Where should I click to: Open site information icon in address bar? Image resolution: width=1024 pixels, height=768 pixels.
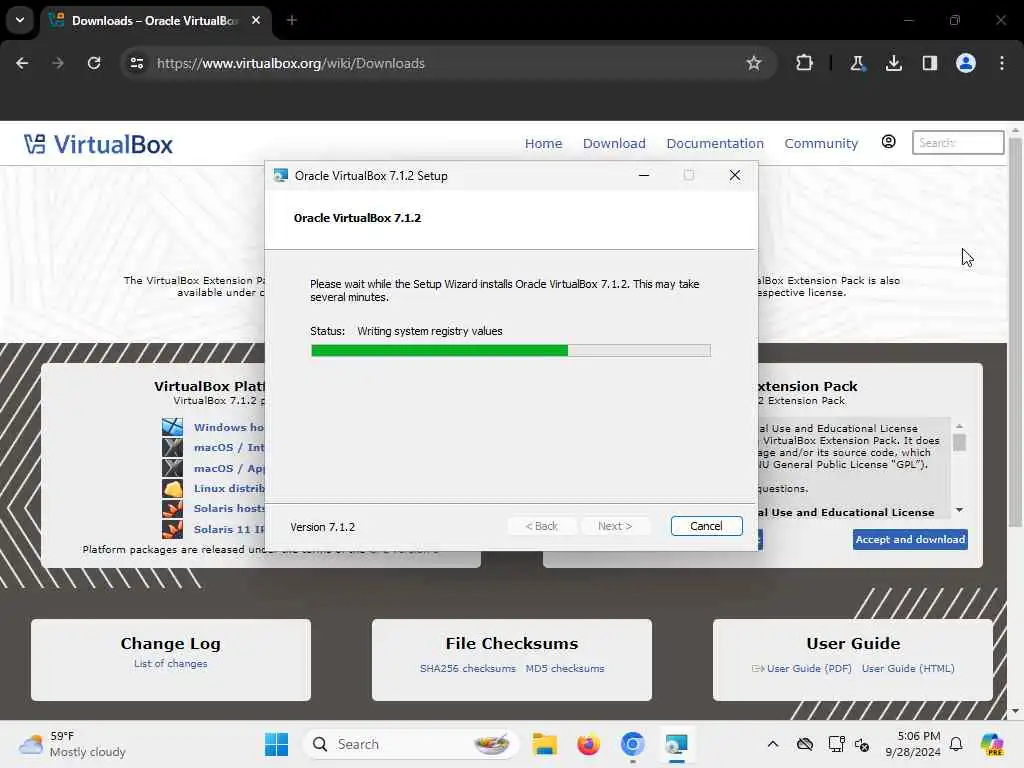pyautogui.click(x=136, y=63)
